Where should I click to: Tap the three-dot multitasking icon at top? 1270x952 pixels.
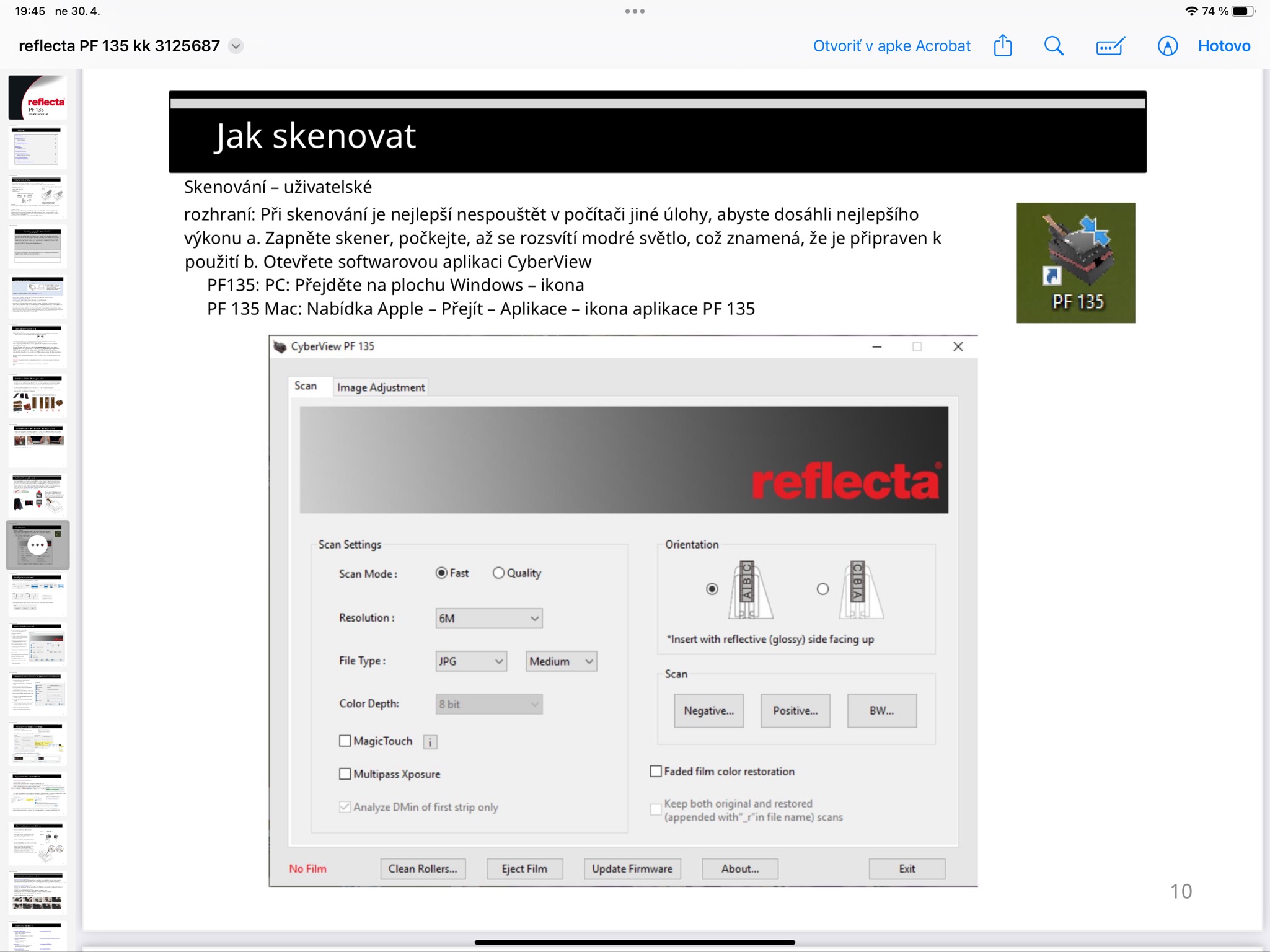[x=635, y=11]
